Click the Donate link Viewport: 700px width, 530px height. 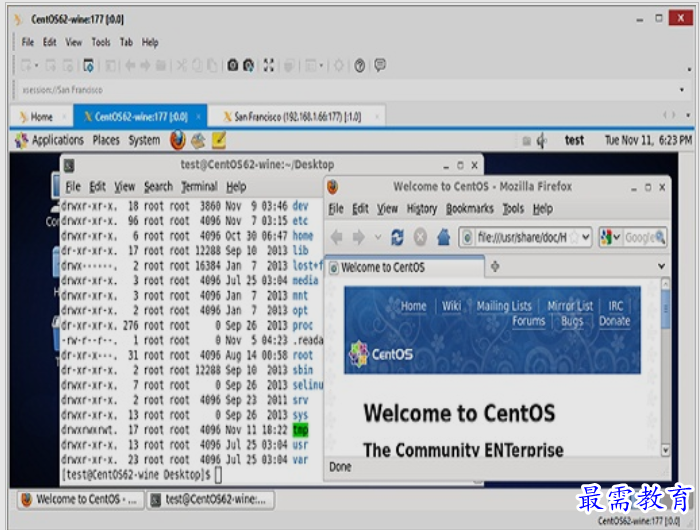(x=615, y=321)
